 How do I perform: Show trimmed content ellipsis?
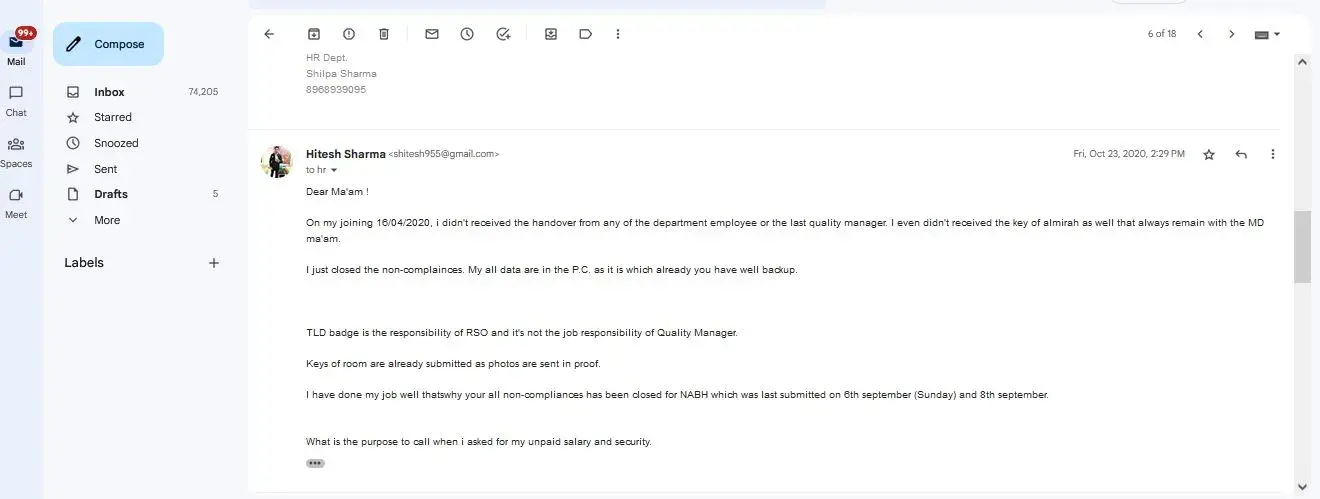tap(315, 463)
